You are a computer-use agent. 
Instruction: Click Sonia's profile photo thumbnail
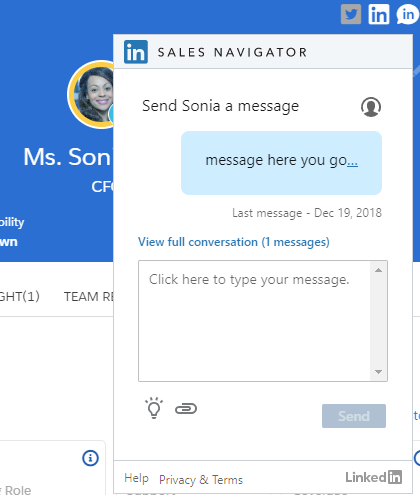point(91,94)
